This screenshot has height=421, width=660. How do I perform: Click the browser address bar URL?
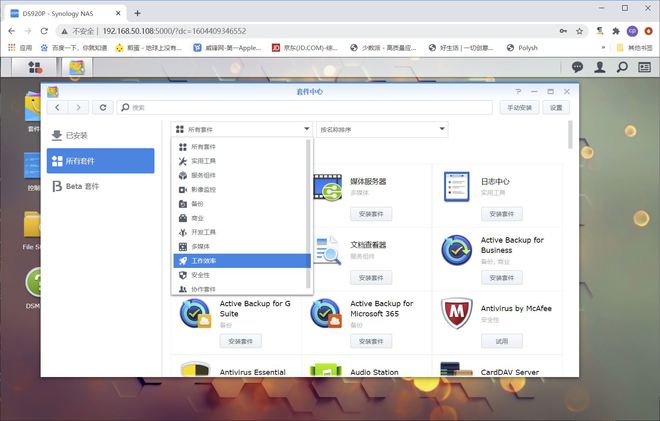coord(175,31)
